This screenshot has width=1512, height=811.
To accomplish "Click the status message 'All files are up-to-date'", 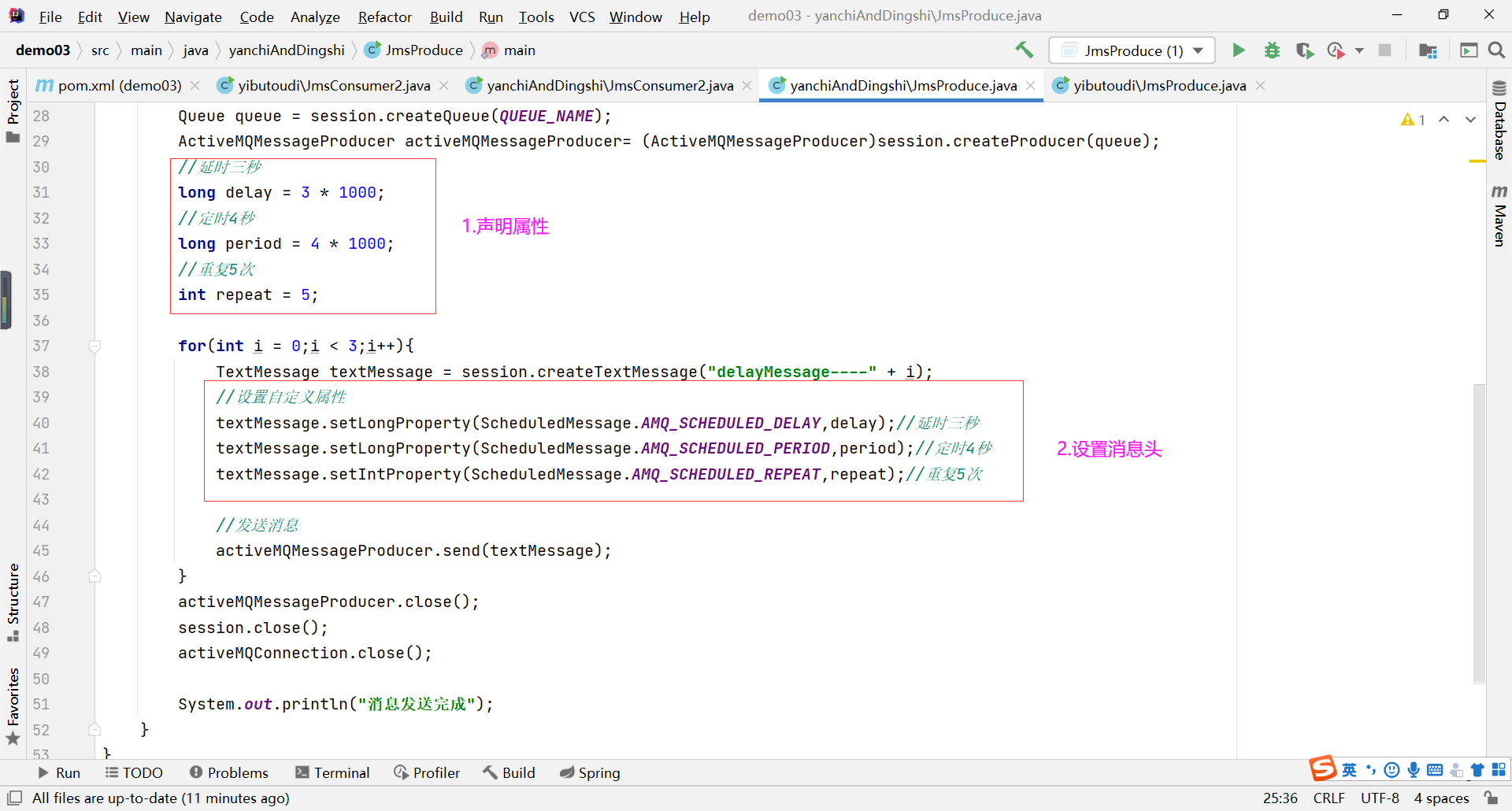I will (161, 798).
